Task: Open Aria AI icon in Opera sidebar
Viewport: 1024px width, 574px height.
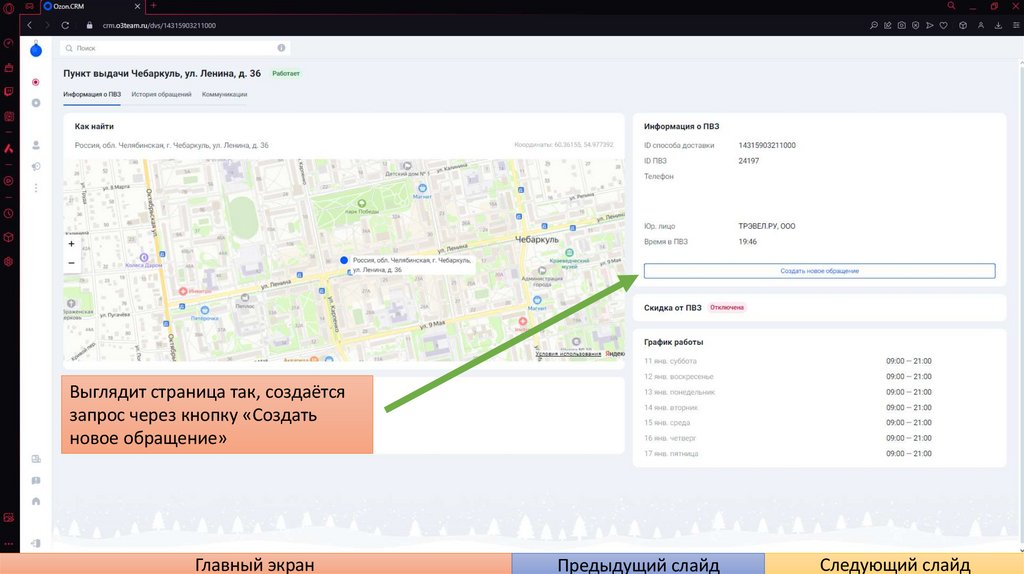Action: coord(8,148)
